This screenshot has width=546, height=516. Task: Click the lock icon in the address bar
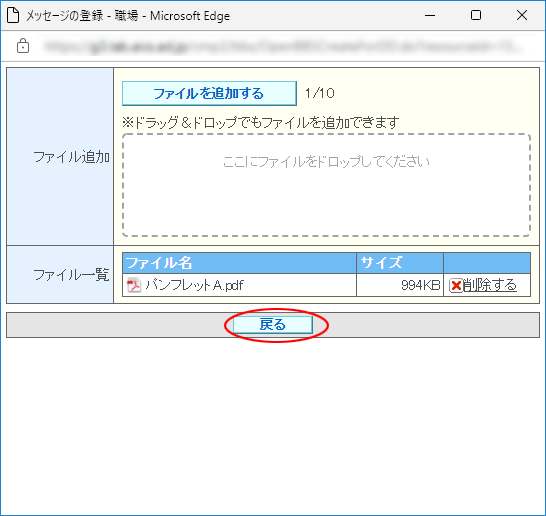tap(23, 46)
